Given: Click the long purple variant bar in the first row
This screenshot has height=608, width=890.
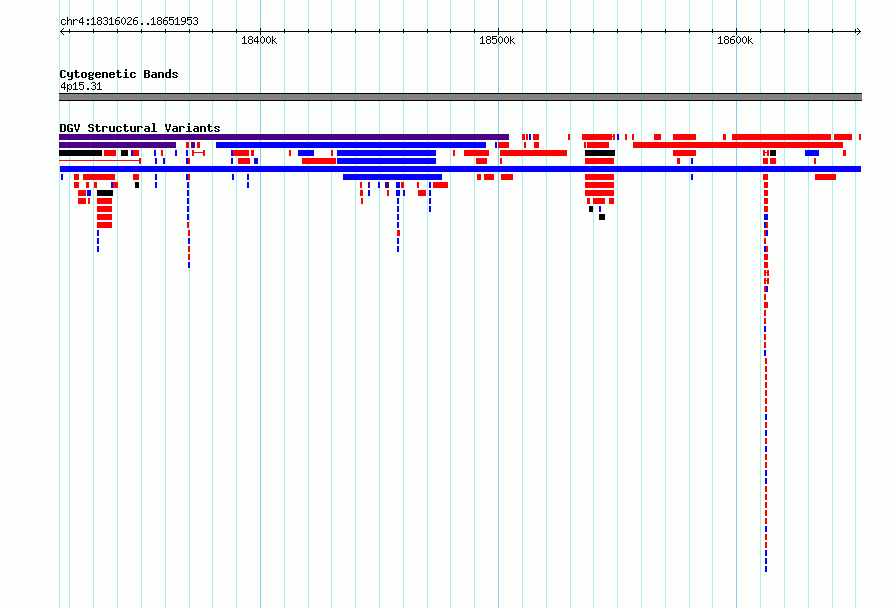Looking at the screenshot, I should click(x=284, y=137).
